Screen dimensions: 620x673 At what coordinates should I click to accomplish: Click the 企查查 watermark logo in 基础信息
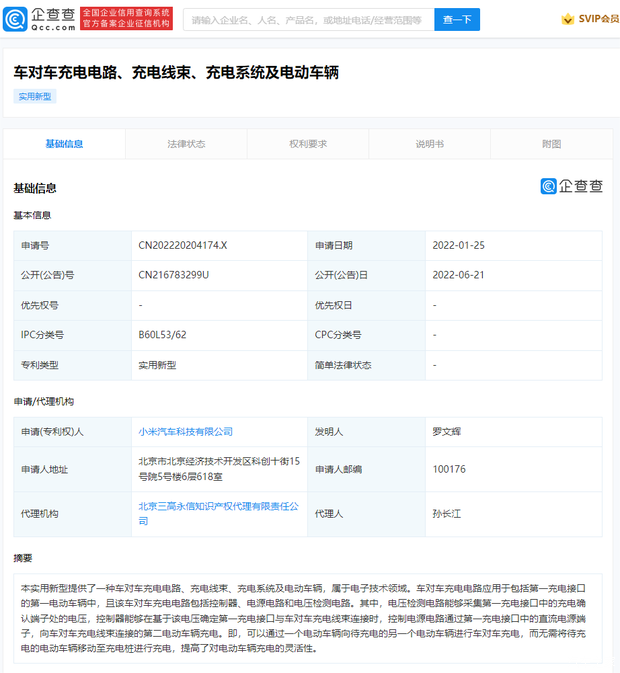pyautogui.click(x=572, y=186)
